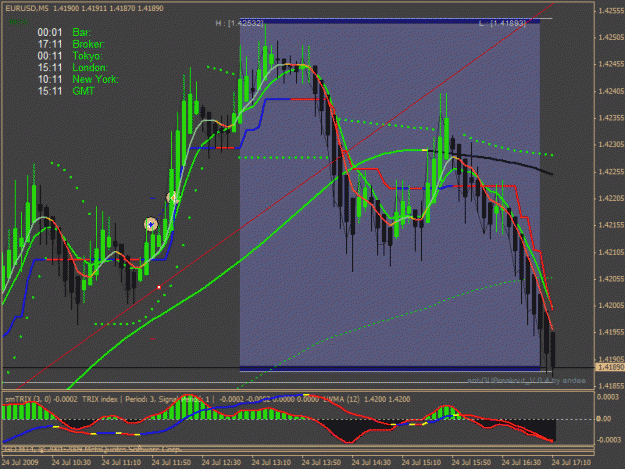Click the LWMA (12) label in the indicator pane

[341, 399]
